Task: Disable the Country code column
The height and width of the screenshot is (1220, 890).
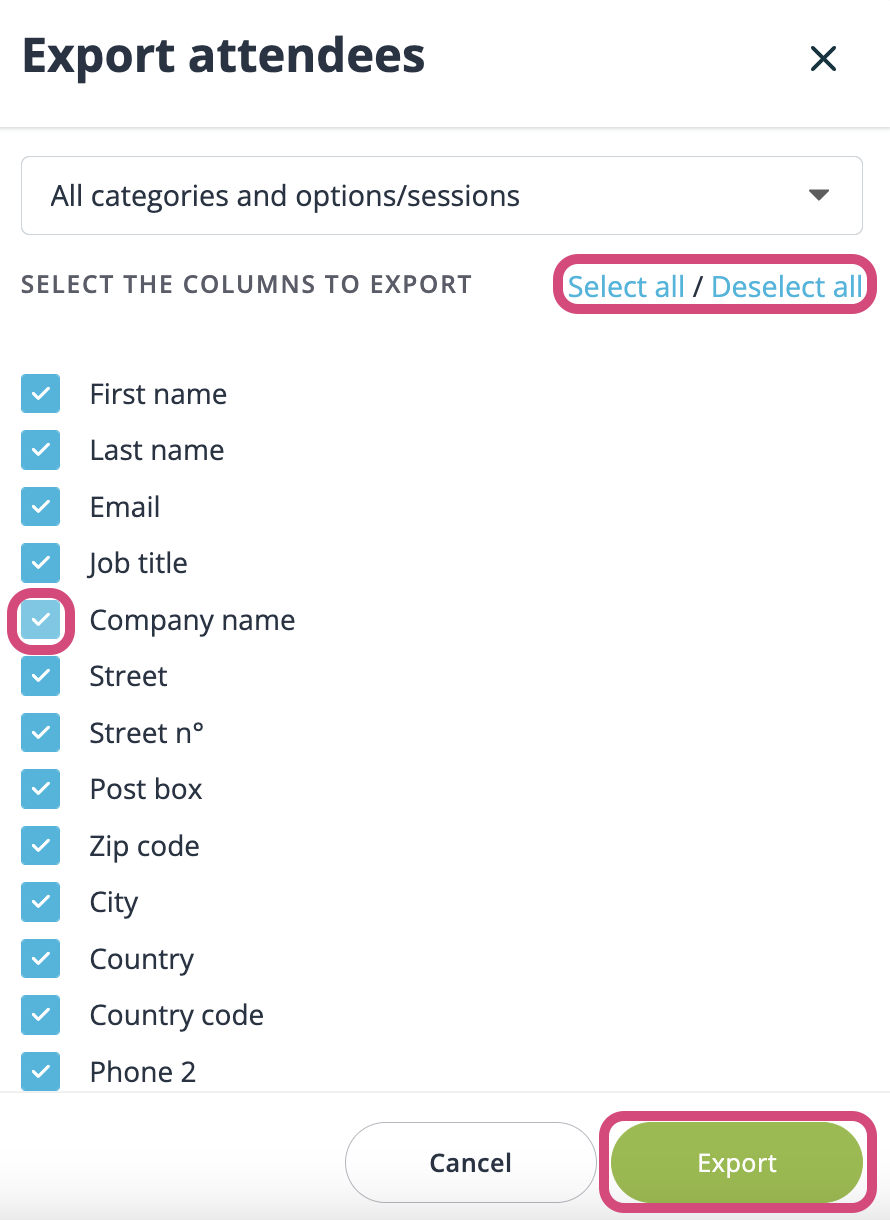Action: click(40, 1015)
